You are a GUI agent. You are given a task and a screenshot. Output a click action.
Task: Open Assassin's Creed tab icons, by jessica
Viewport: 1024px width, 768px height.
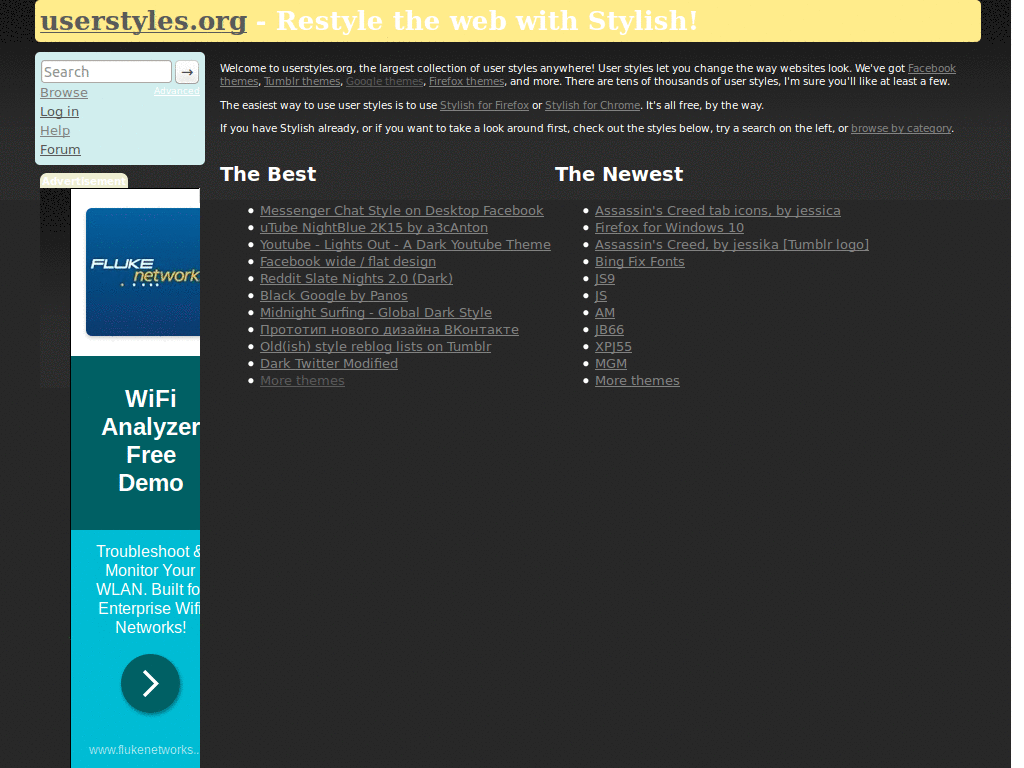[x=718, y=211]
